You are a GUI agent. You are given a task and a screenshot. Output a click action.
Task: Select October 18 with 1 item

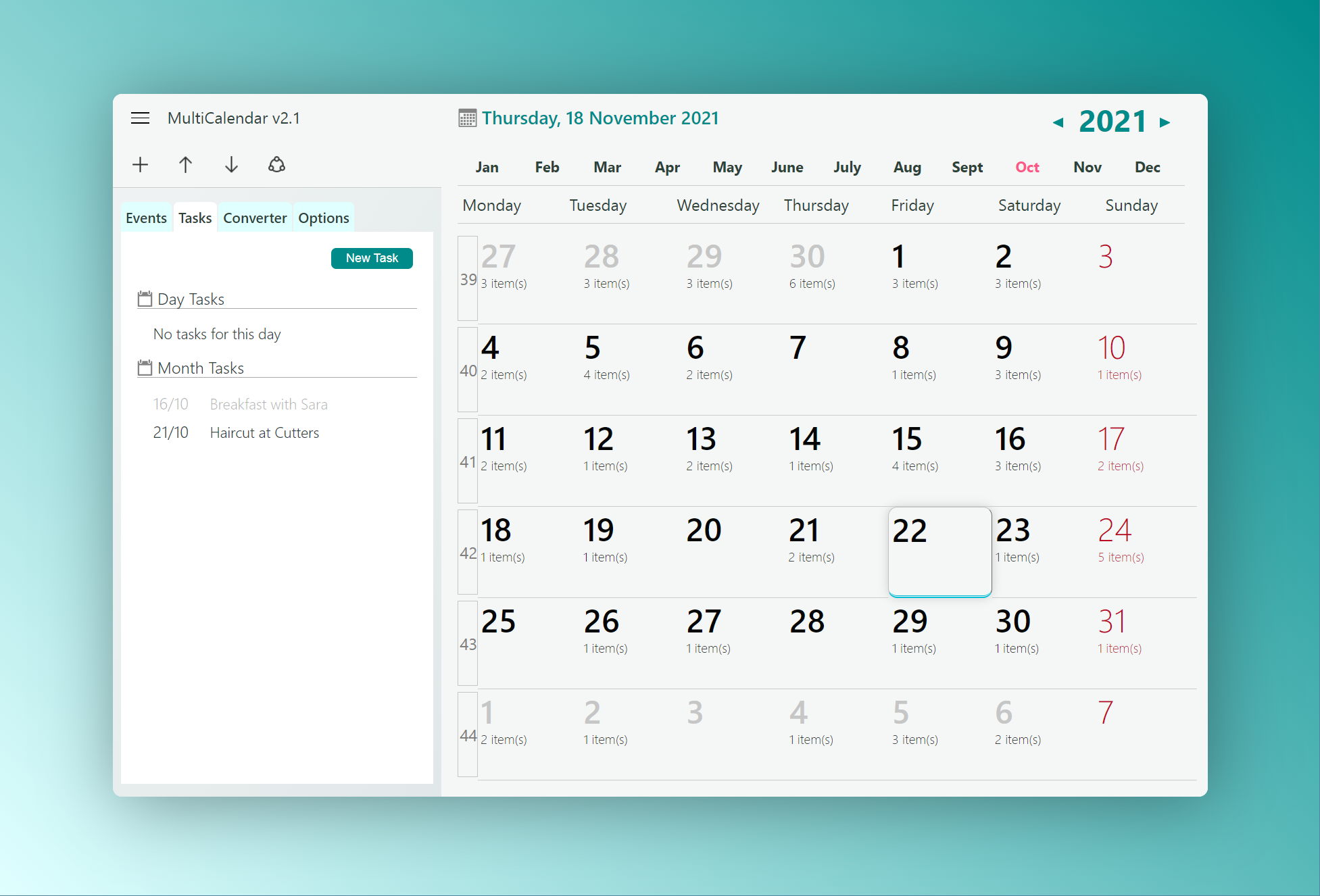click(x=529, y=552)
